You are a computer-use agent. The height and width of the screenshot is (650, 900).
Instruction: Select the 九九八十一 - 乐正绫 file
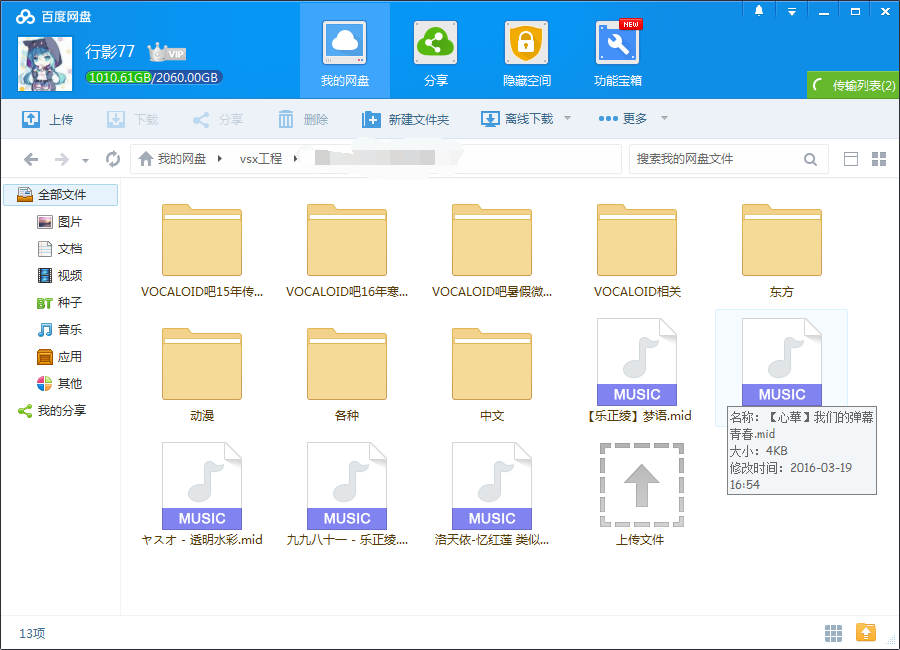pyautogui.click(x=347, y=494)
